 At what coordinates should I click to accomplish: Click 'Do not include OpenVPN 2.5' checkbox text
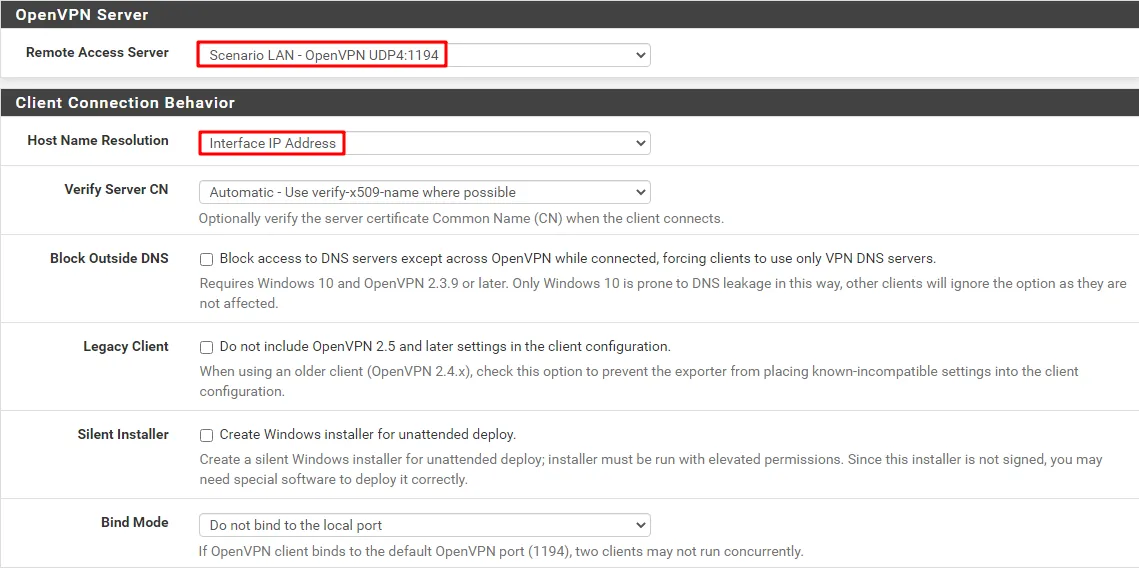pos(445,346)
